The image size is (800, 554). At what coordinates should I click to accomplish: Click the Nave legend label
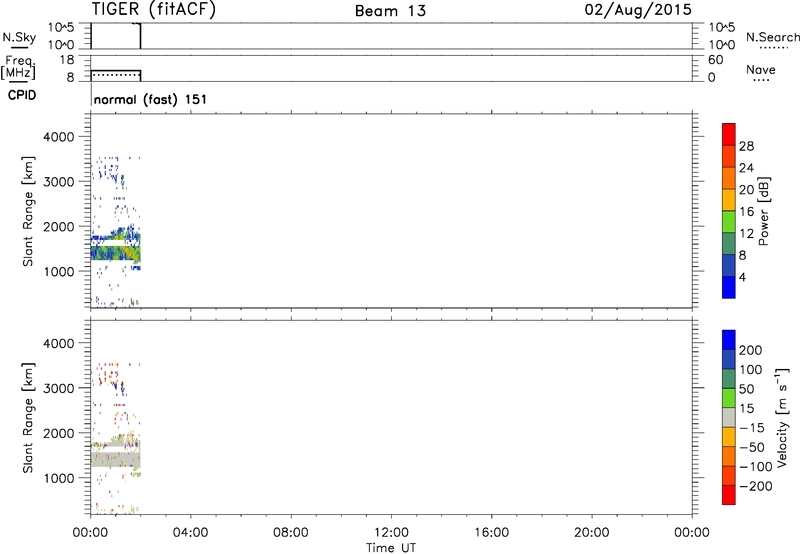click(x=761, y=69)
